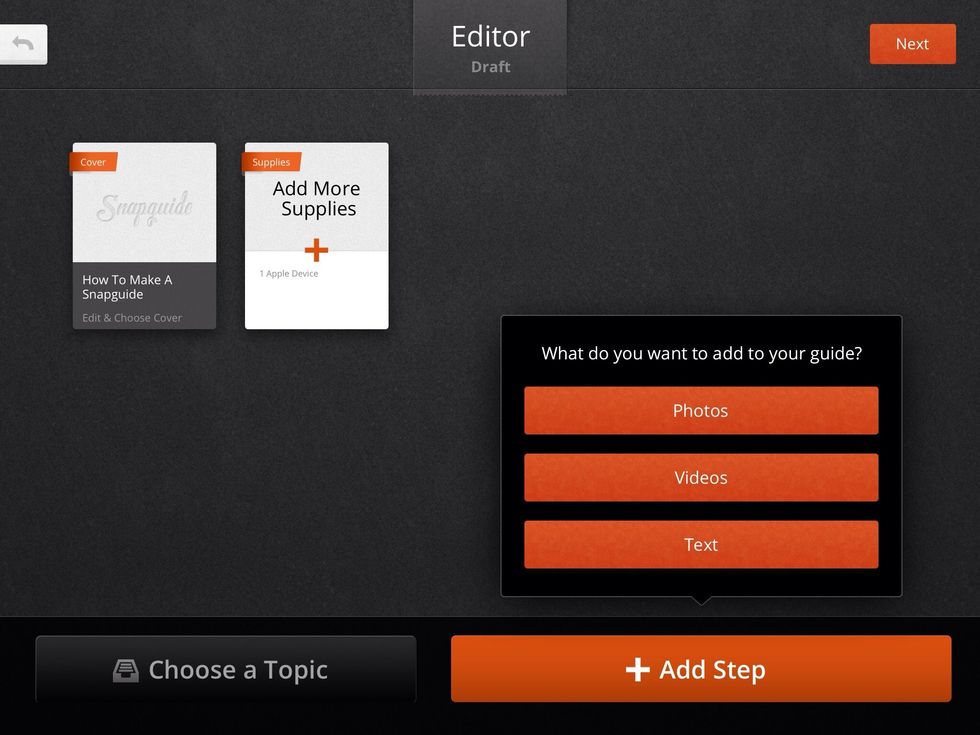This screenshot has width=980, height=735.
Task: Click the How To Make A Snapguide title
Action: 127,287
